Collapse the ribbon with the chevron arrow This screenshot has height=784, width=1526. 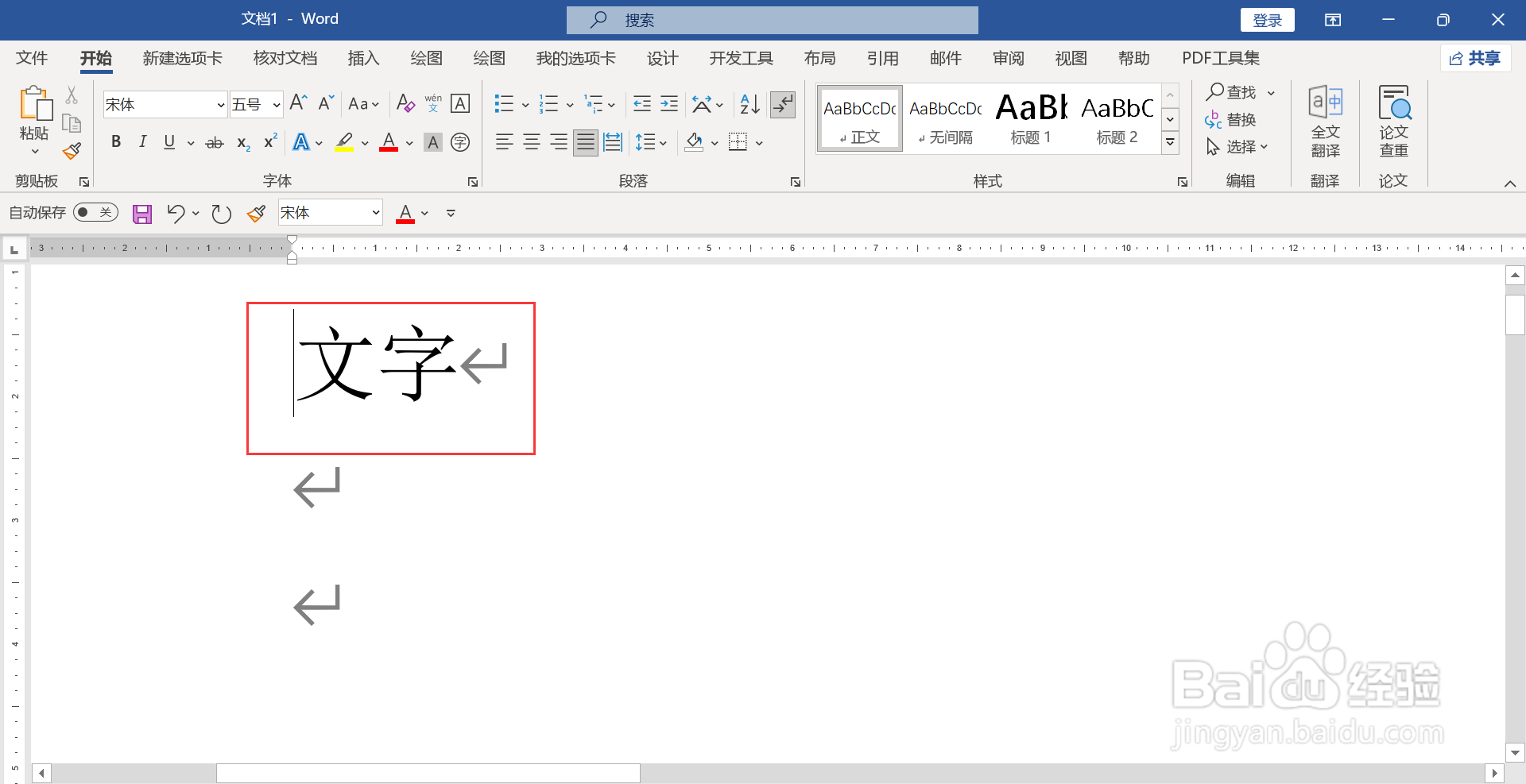pos(1510,183)
